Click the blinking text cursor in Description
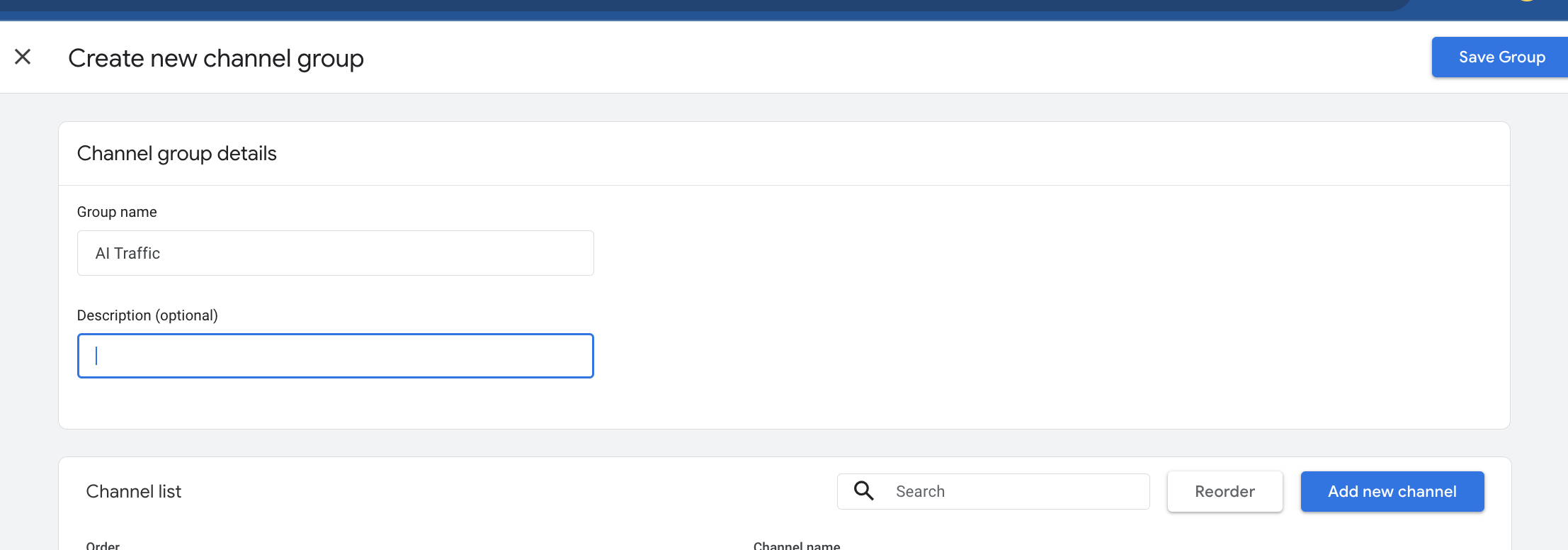1568x550 pixels. pyautogui.click(x=96, y=356)
